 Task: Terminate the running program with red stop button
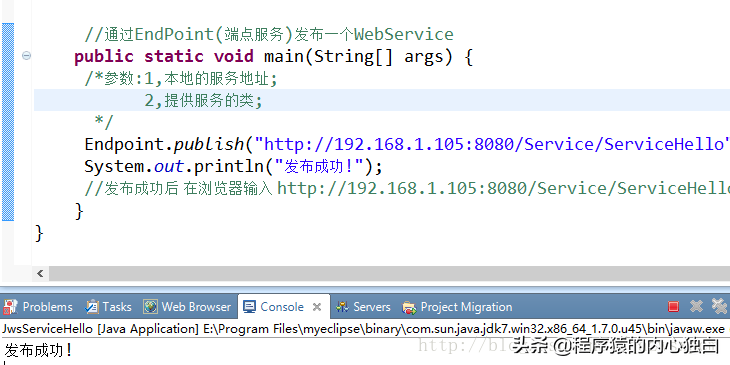[673, 306]
